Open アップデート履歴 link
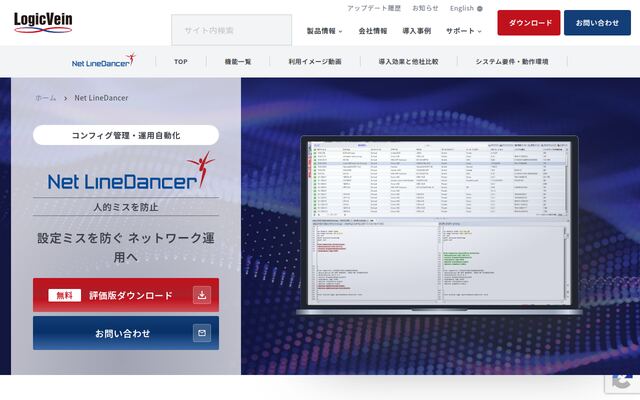The width and height of the screenshot is (640, 400). 374,8
